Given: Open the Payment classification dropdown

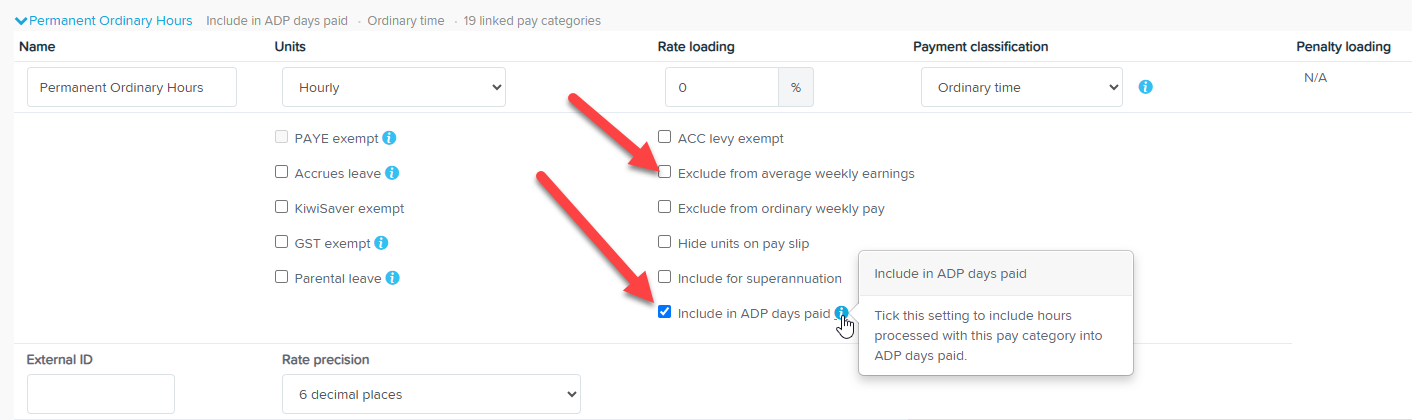Looking at the screenshot, I should 1021,87.
